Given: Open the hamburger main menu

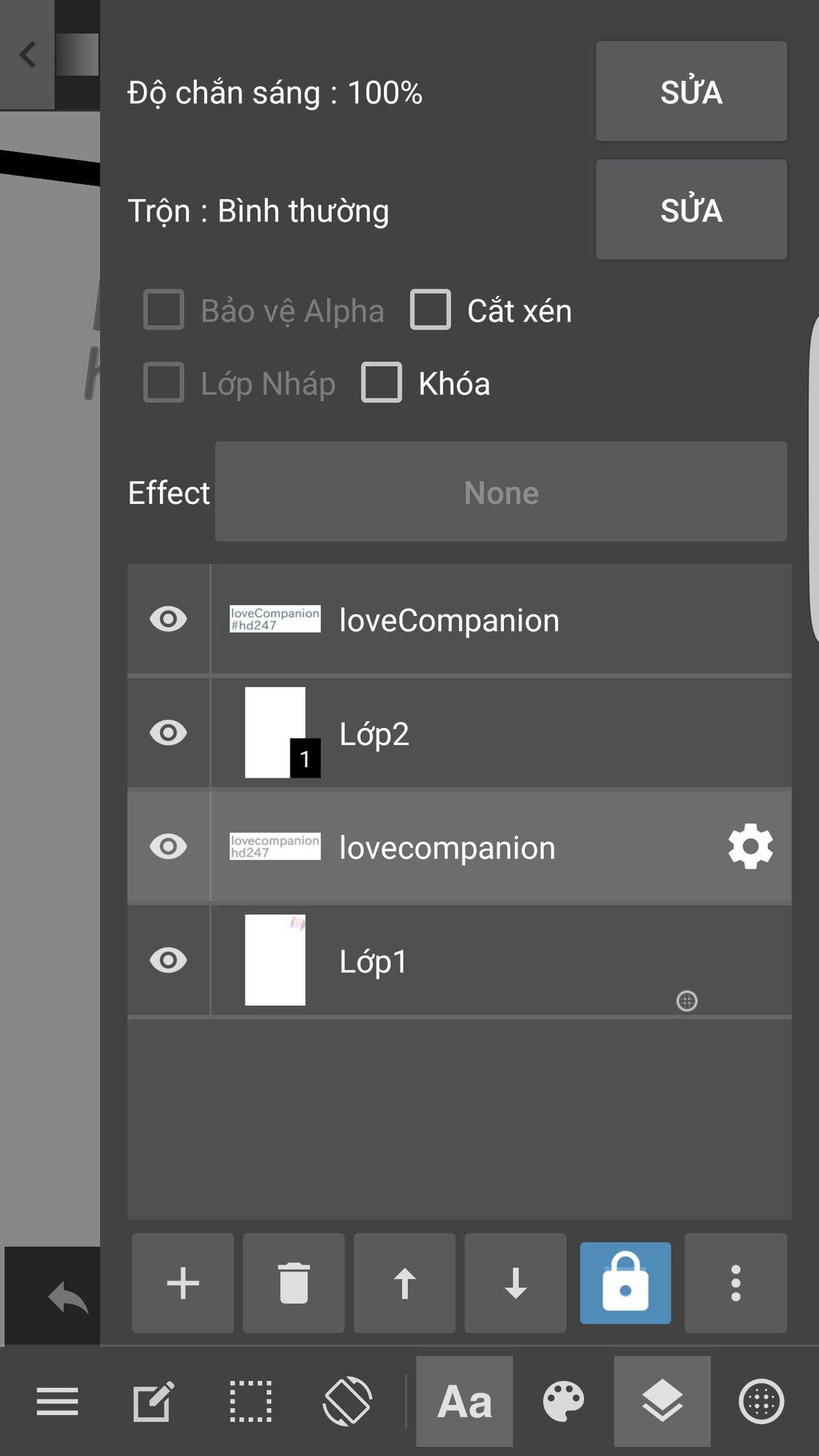Looking at the screenshot, I should pyautogui.click(x=58, y=1402).
